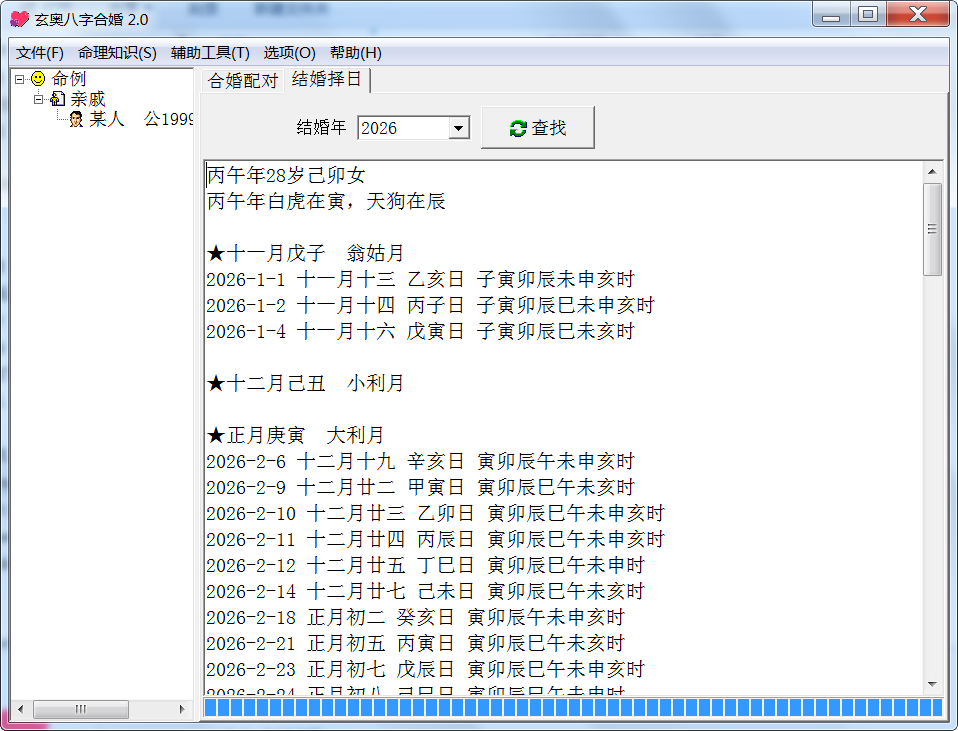The image size is (958, 731).
Task: Click the 亲戚 group icon
Action: pyautogui.click(x=57, y=98)
